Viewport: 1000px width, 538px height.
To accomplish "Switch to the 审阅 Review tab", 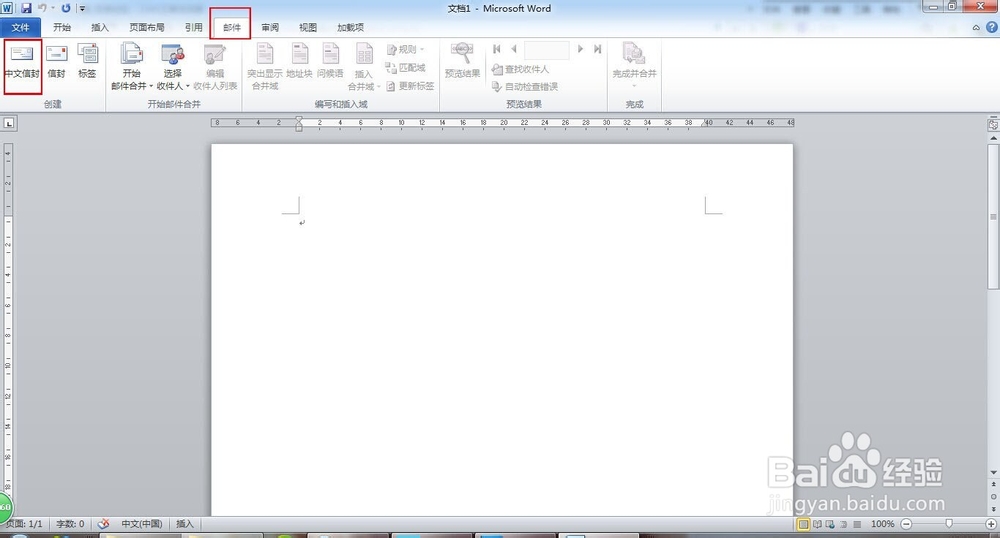I will coord(270,27).
